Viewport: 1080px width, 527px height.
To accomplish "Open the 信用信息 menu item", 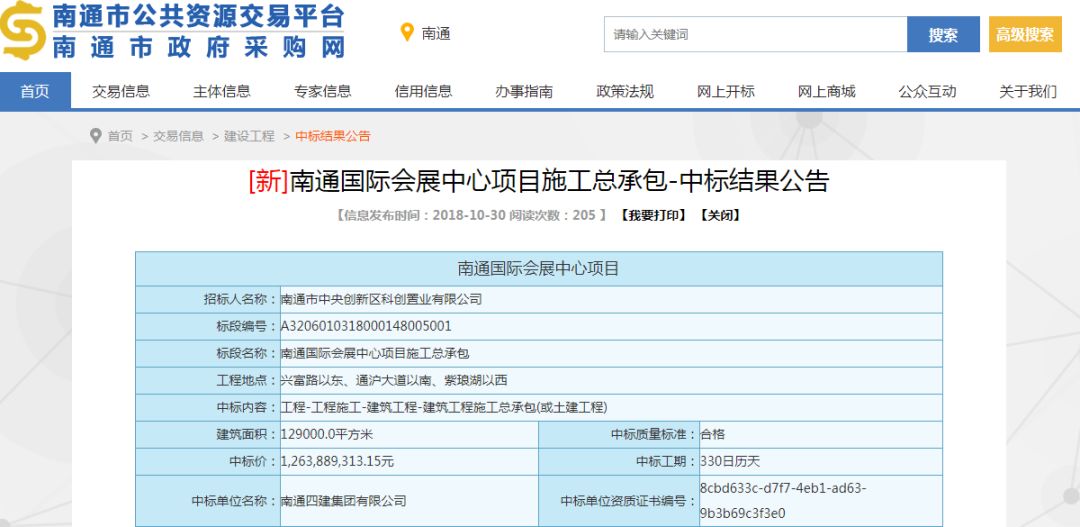I will point(423,91).
